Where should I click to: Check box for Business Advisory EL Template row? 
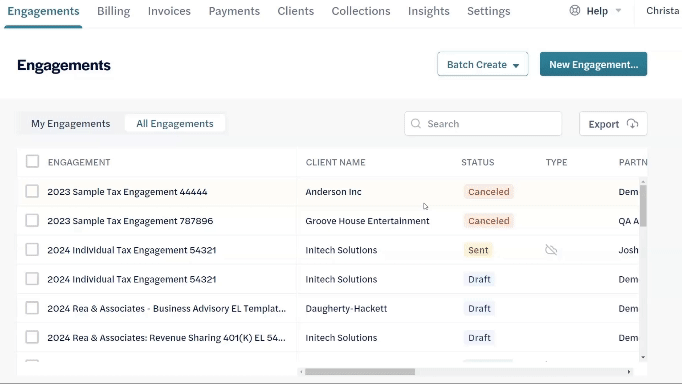click(x=32, y=308)
